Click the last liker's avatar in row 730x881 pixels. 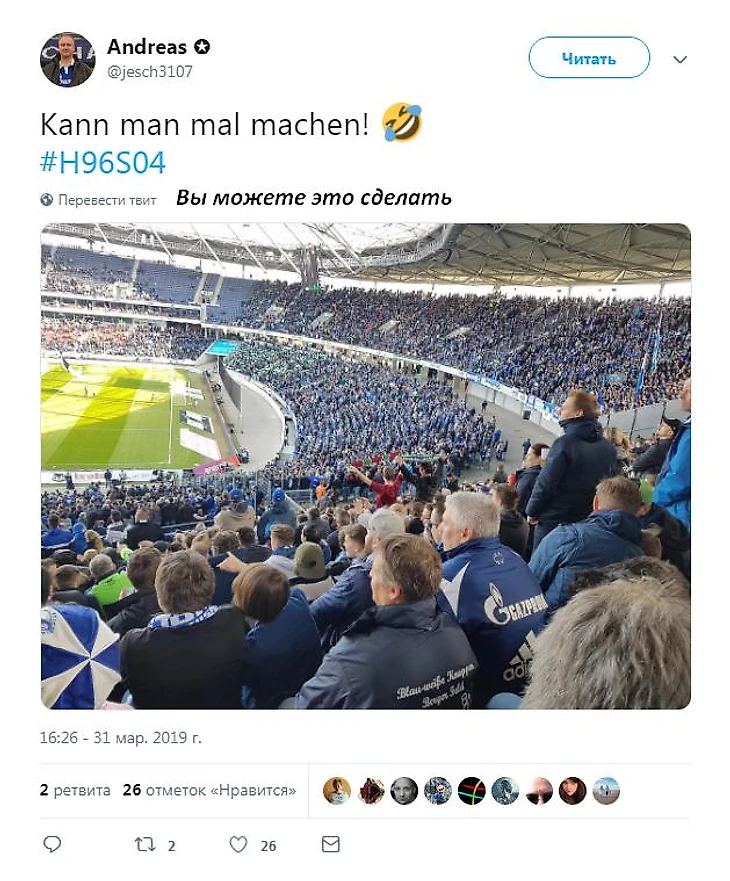(x=606, y=791)
